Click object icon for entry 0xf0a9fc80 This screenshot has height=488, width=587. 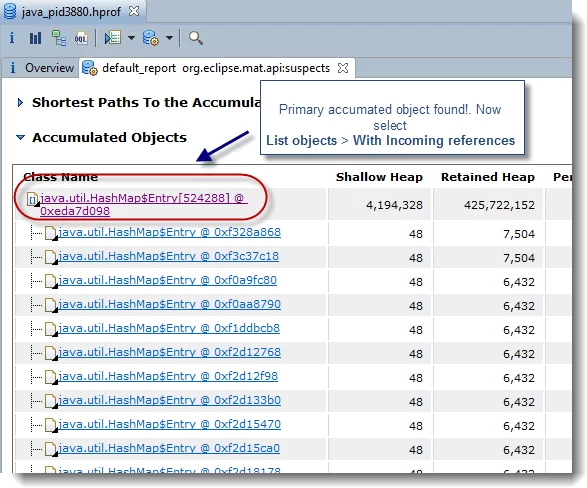[51, 281]
